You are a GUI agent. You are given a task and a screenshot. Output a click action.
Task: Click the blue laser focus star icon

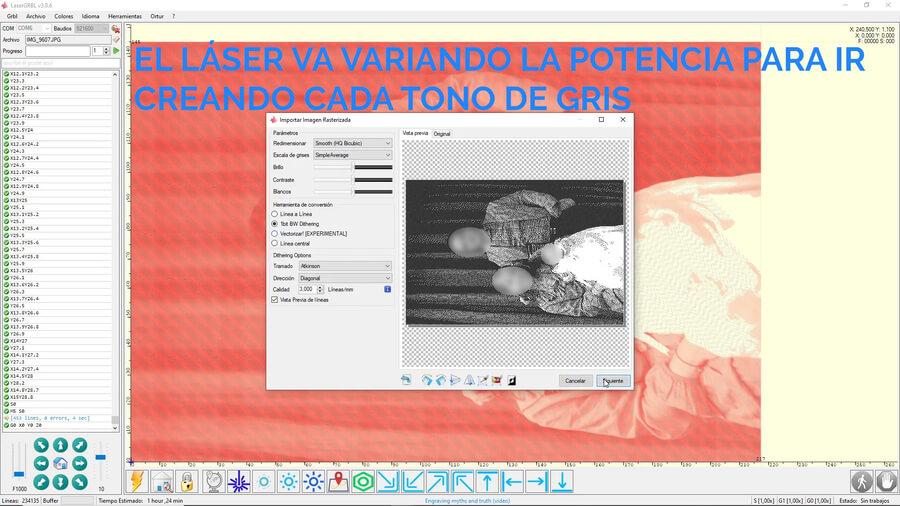[x=238, y=481]
